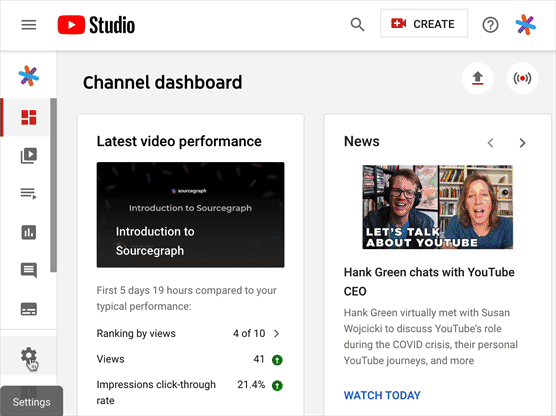Click the "Channel dashboard" title
Screen dimensions: 556x416
(x=162, y=82)
